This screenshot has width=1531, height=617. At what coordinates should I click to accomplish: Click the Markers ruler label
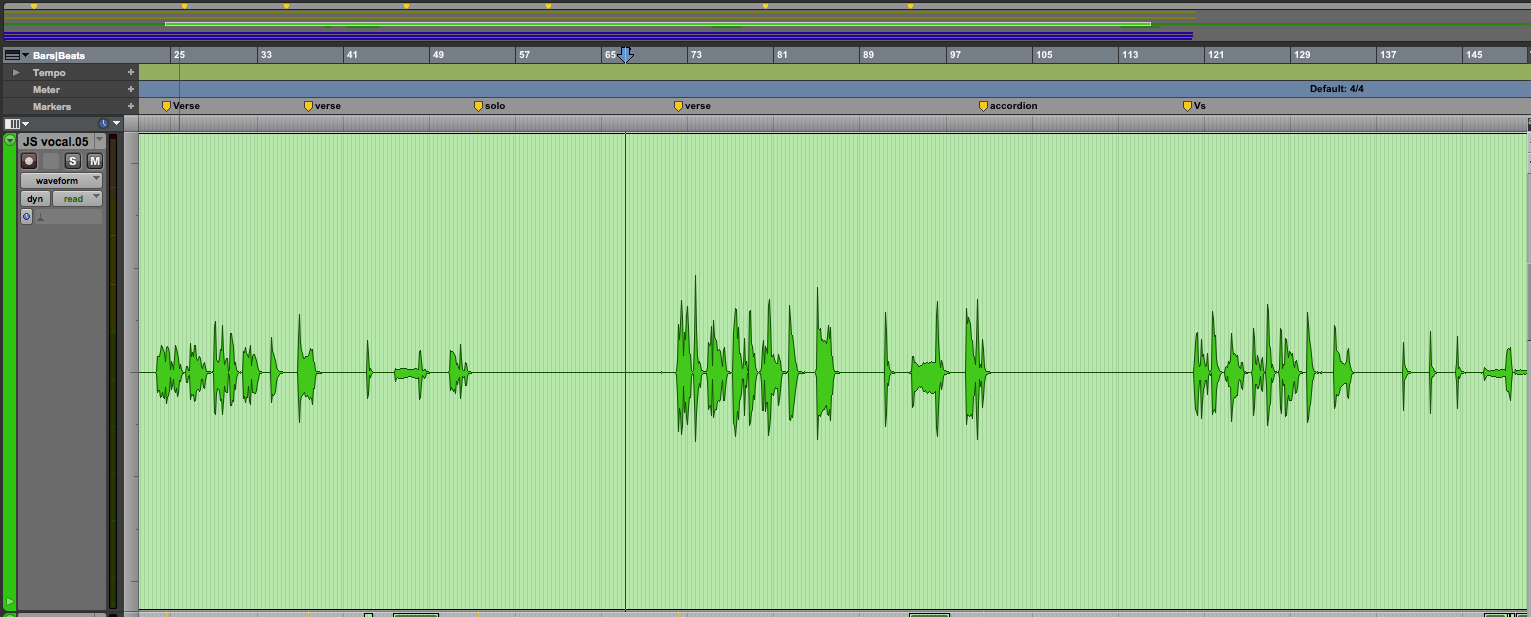52,106
